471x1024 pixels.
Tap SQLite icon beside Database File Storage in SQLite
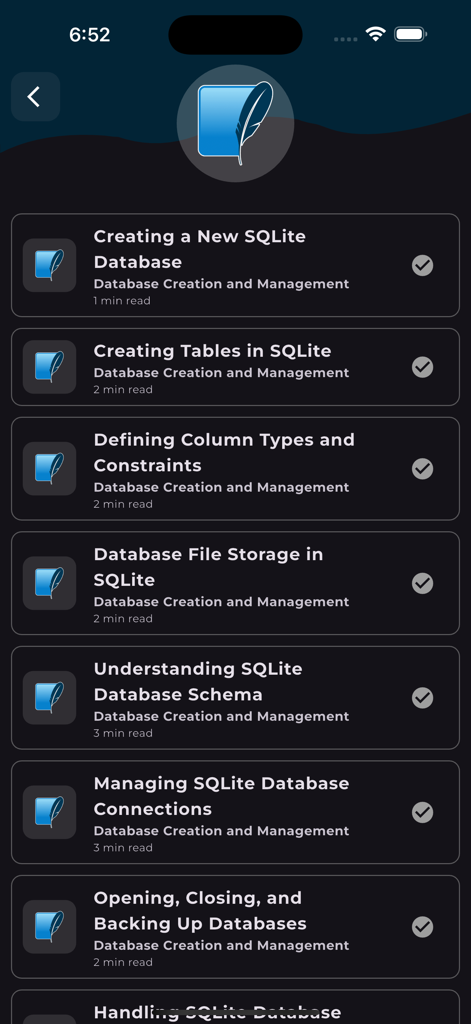coord(50,583)
